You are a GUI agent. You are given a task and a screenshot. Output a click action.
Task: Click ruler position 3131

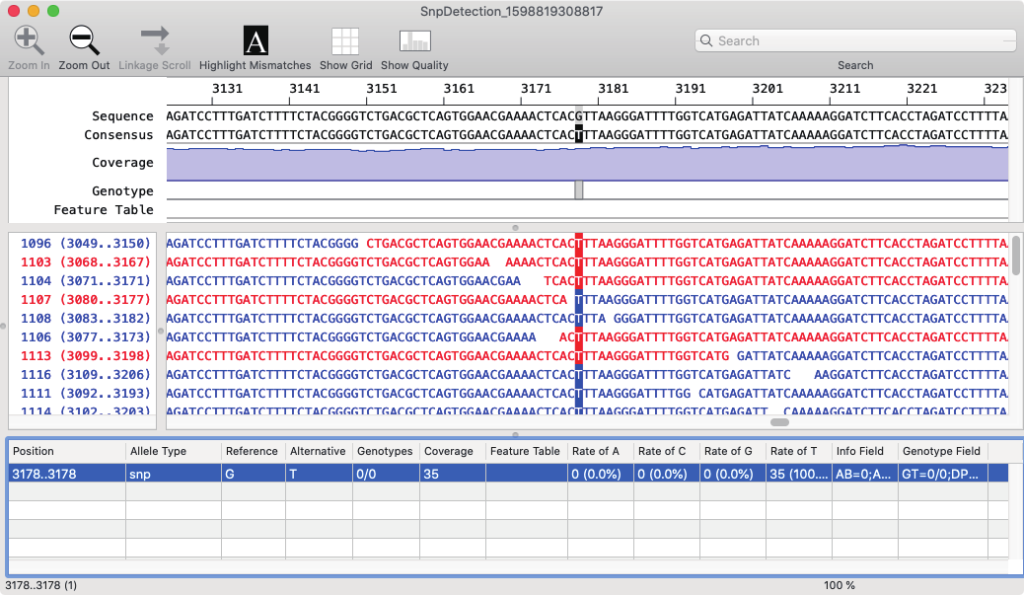click(x=227, y=88)
